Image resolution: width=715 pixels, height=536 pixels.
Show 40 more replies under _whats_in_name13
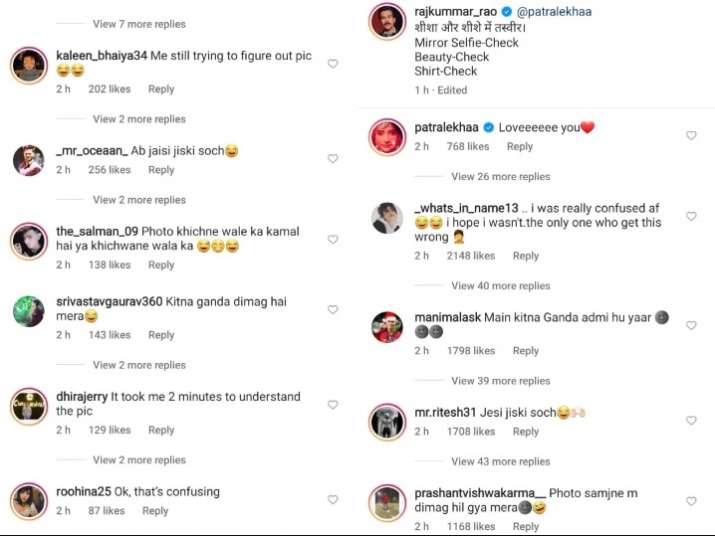click(x=500, y=286)
